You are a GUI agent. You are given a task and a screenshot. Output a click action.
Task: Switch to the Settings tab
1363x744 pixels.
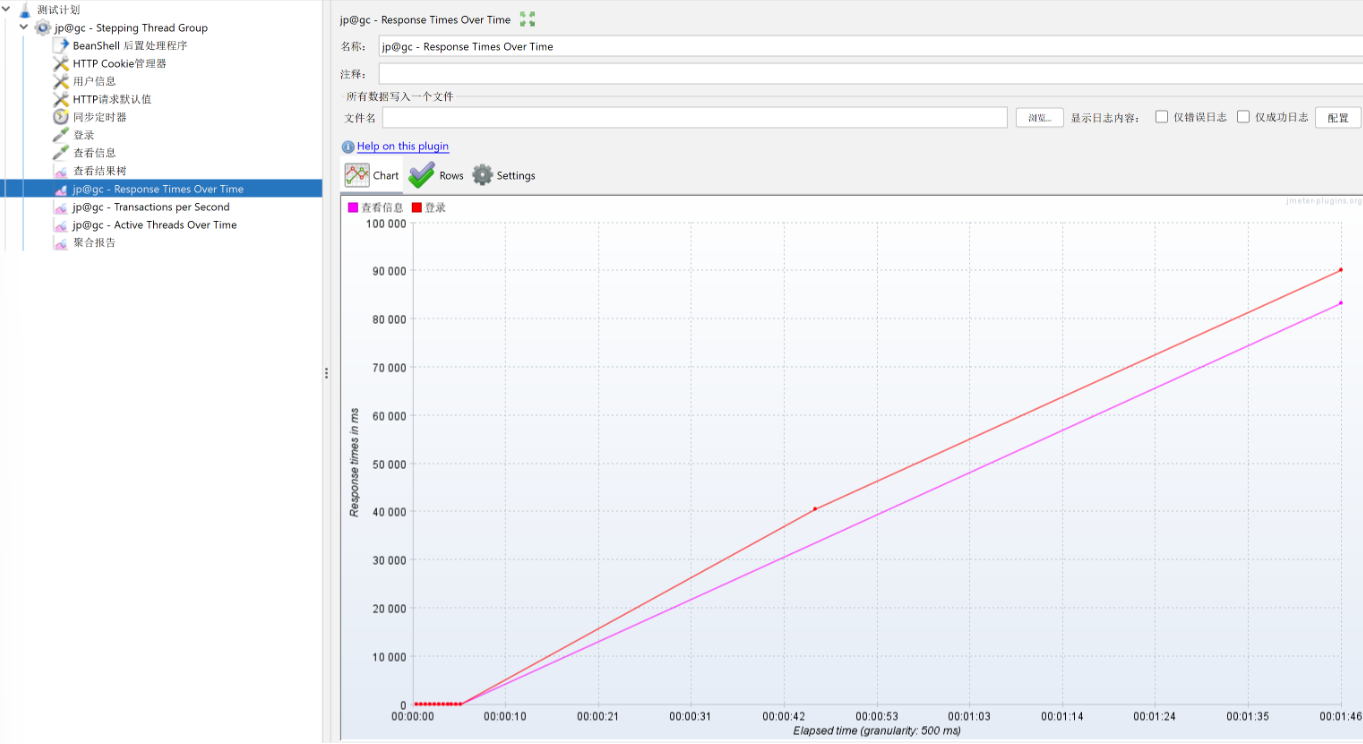[503, 175]
